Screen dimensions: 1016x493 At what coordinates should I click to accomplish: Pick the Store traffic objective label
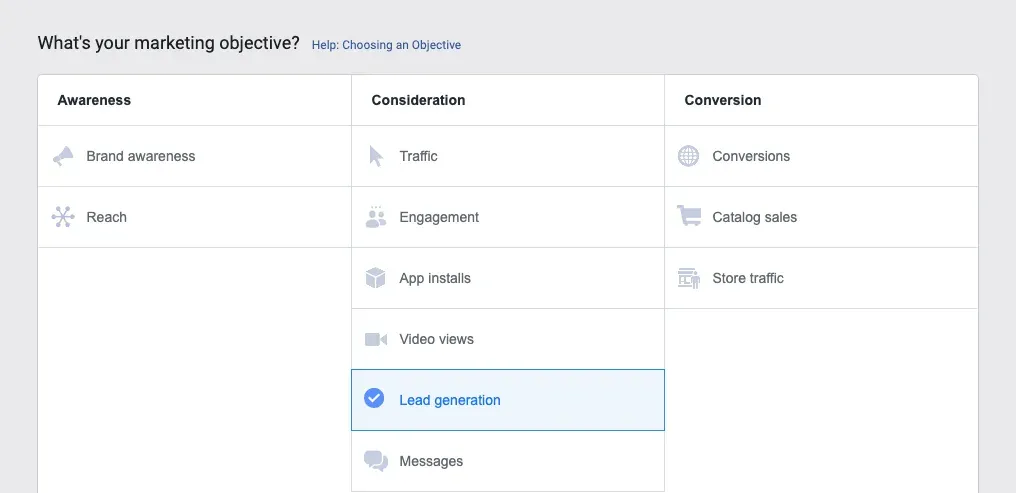[748, 278]
